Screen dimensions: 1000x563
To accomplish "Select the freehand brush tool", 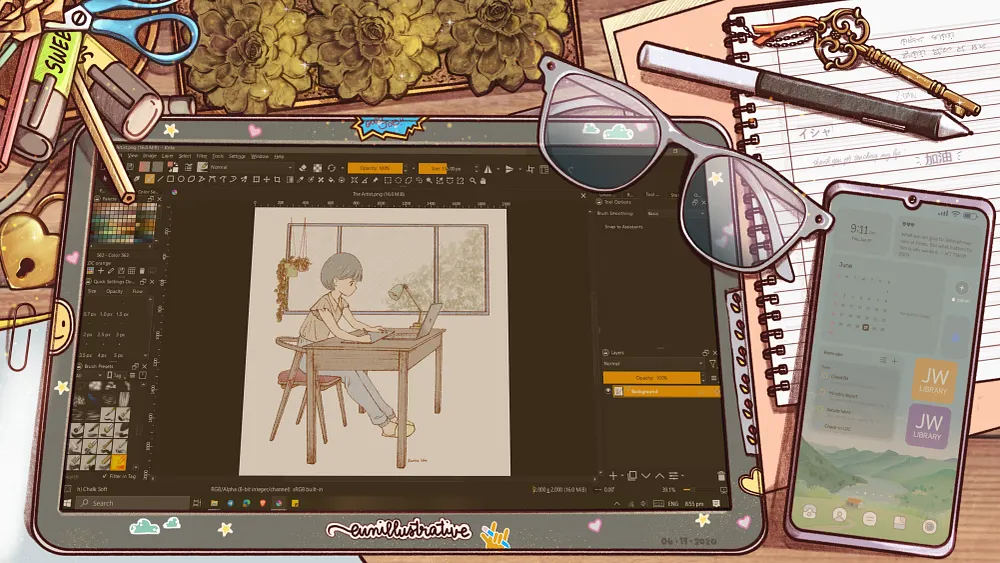I will point(149,180).
